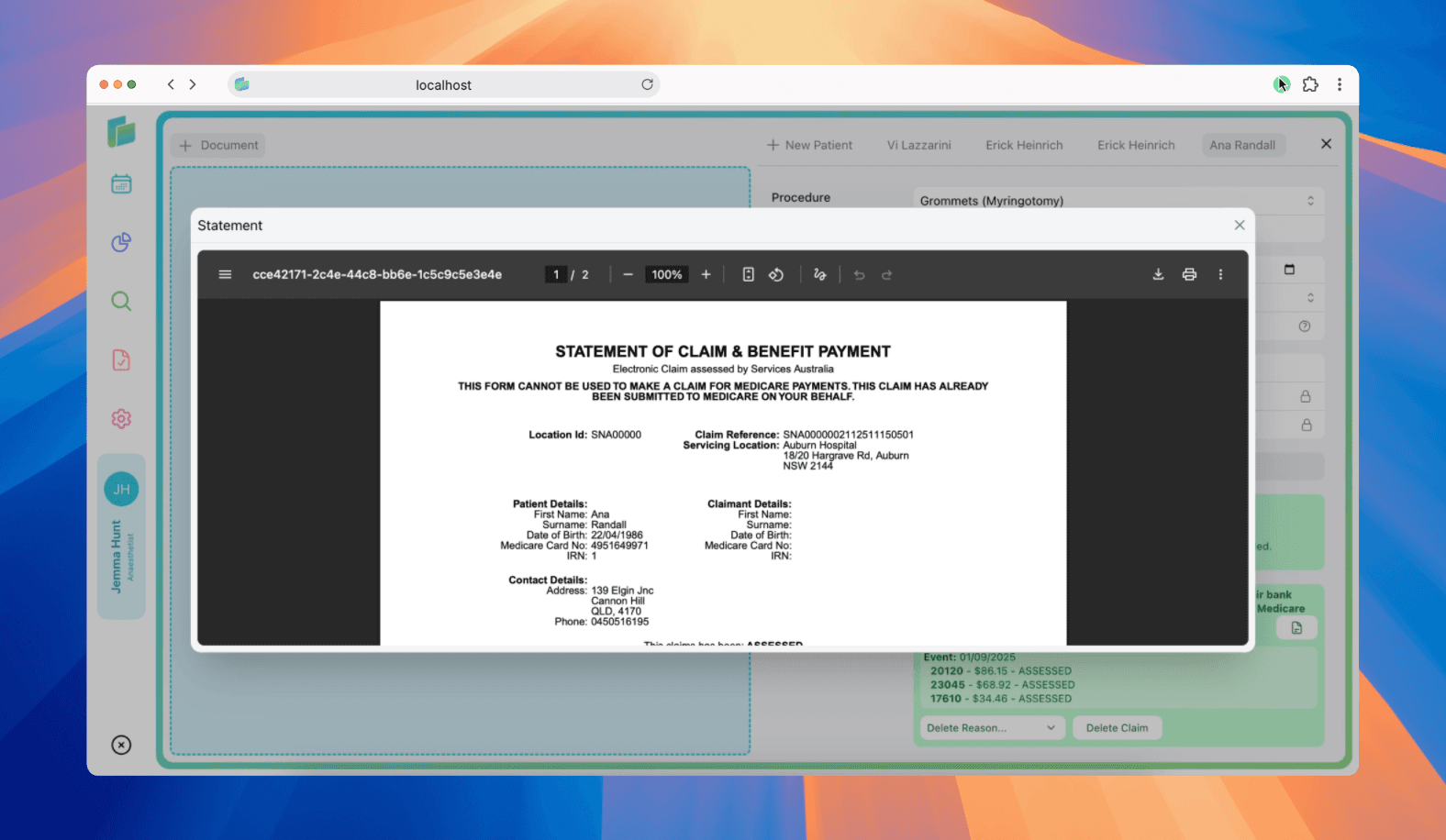
Task: Open PDF viewer more actions menu
Action: click(x=1220, y=274)
